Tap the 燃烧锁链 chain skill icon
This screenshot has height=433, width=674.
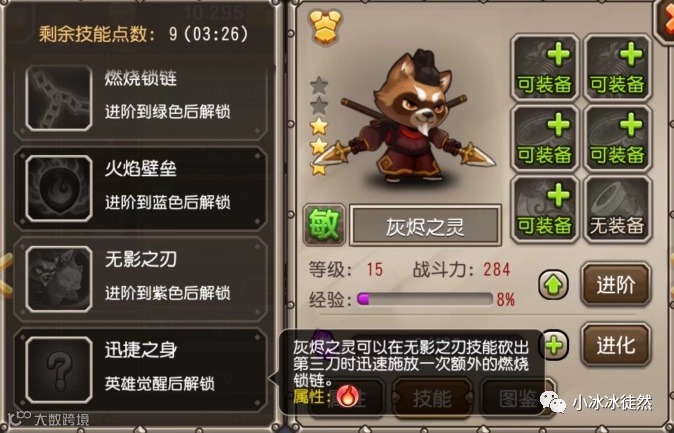coord(59,98)
